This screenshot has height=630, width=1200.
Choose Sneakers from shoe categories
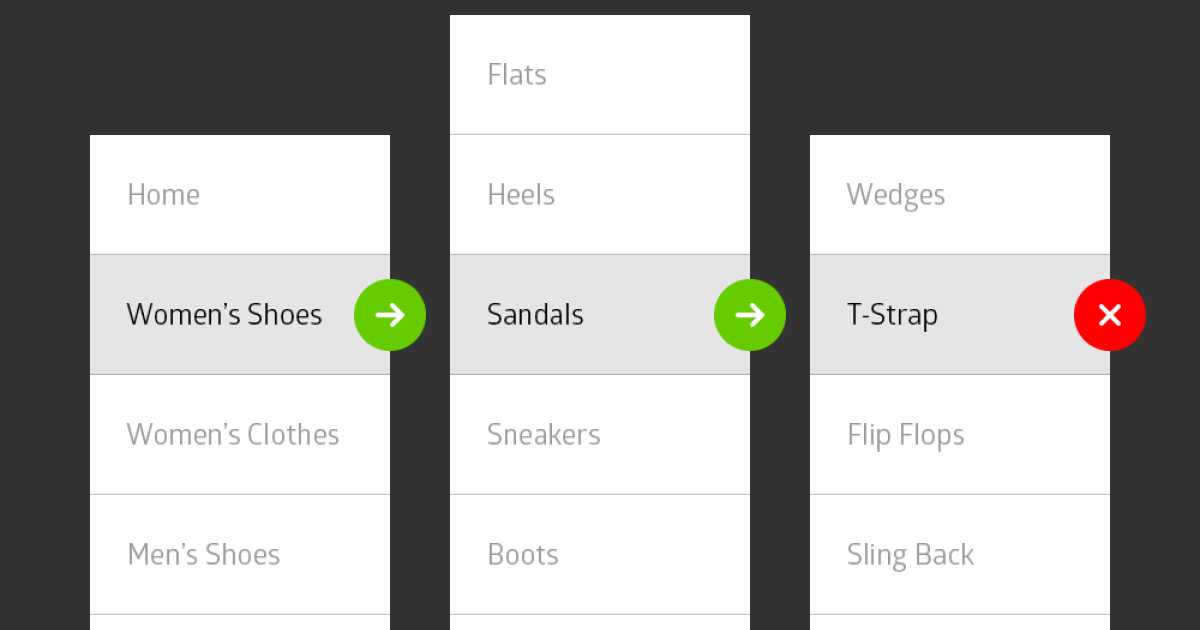pos(544,435)
